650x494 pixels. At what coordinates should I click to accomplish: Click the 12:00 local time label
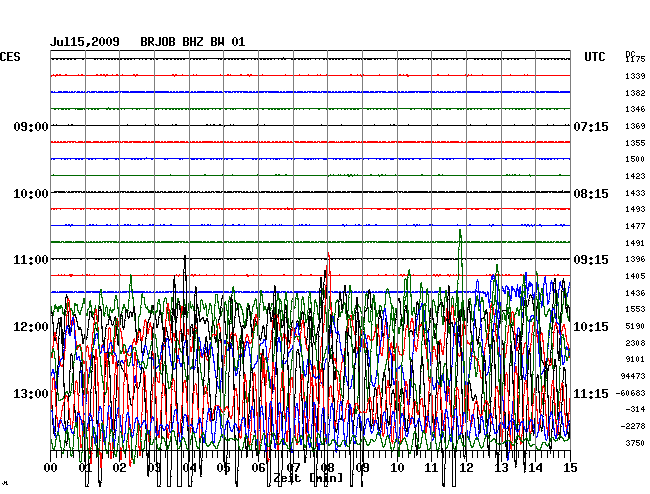tap(31, 327)
